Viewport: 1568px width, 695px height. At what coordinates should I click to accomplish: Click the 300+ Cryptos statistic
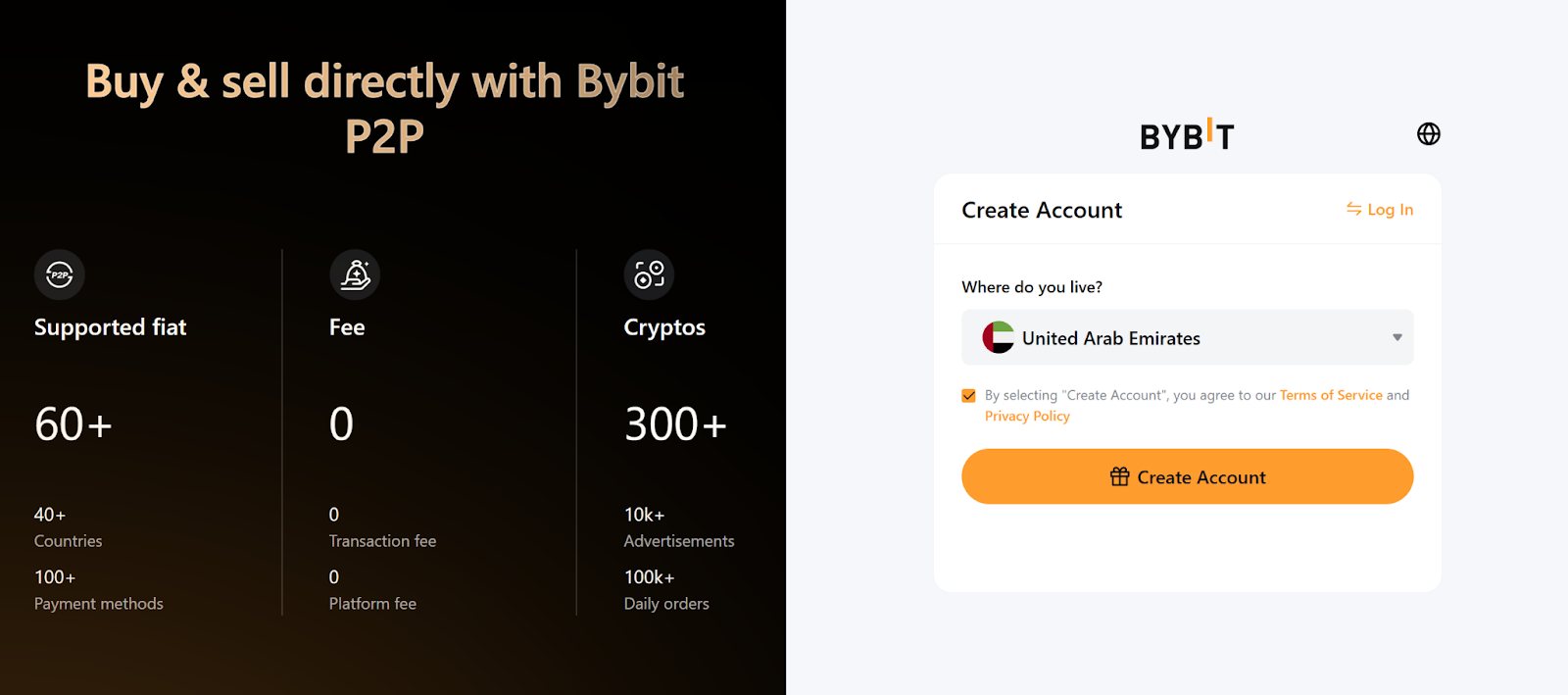pos(675,423)
